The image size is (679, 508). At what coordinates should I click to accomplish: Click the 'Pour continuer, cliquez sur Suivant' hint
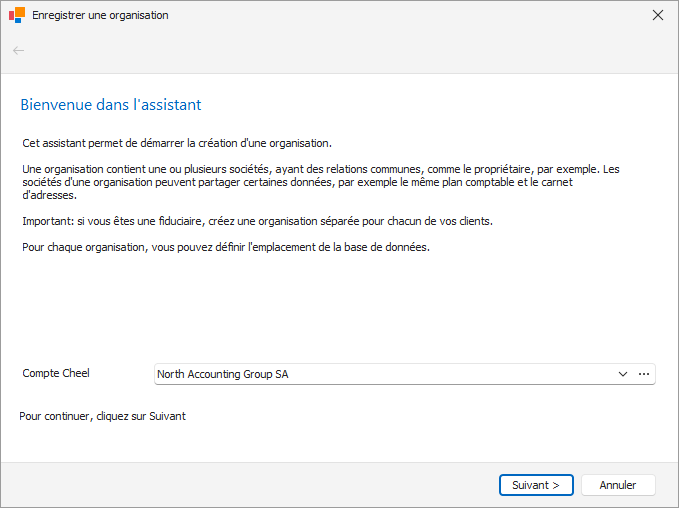coord(103,416)
